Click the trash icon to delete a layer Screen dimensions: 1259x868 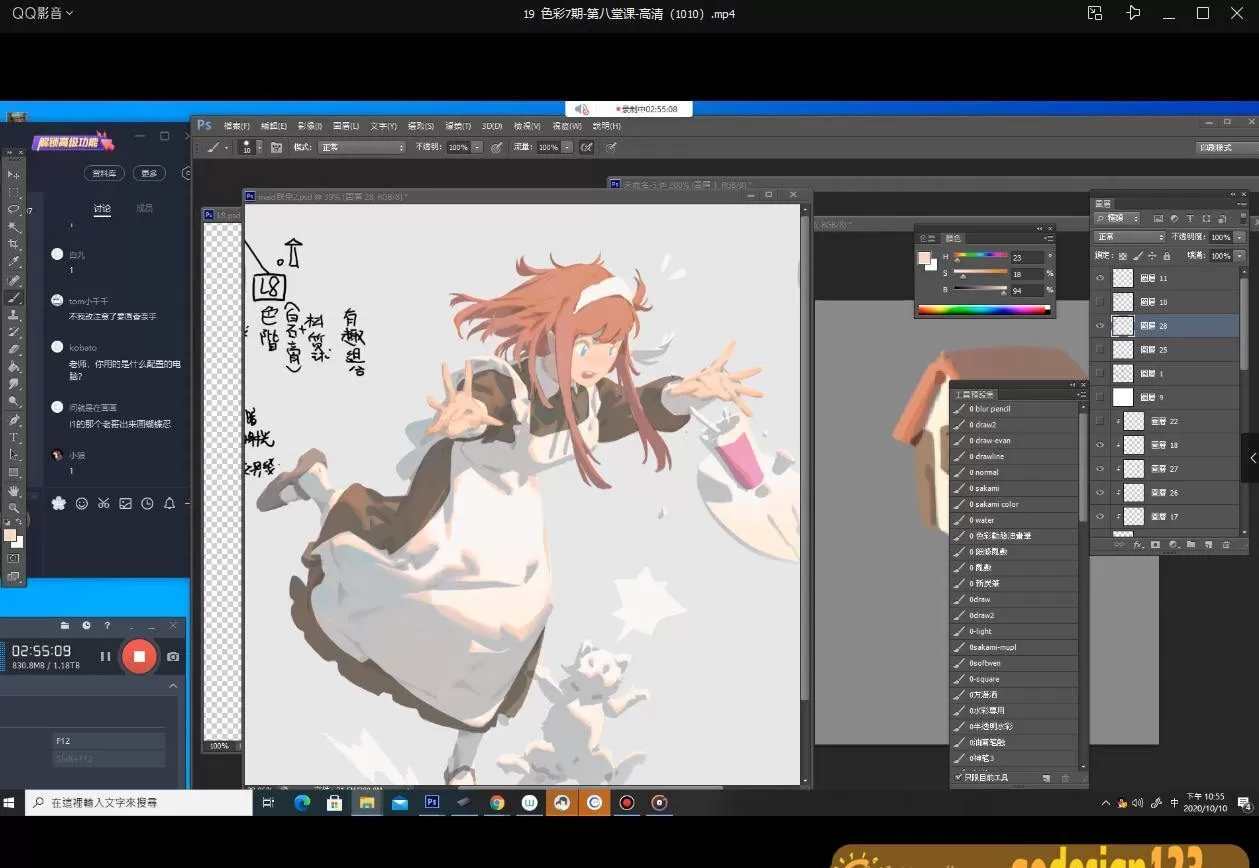click(1226, 544)
